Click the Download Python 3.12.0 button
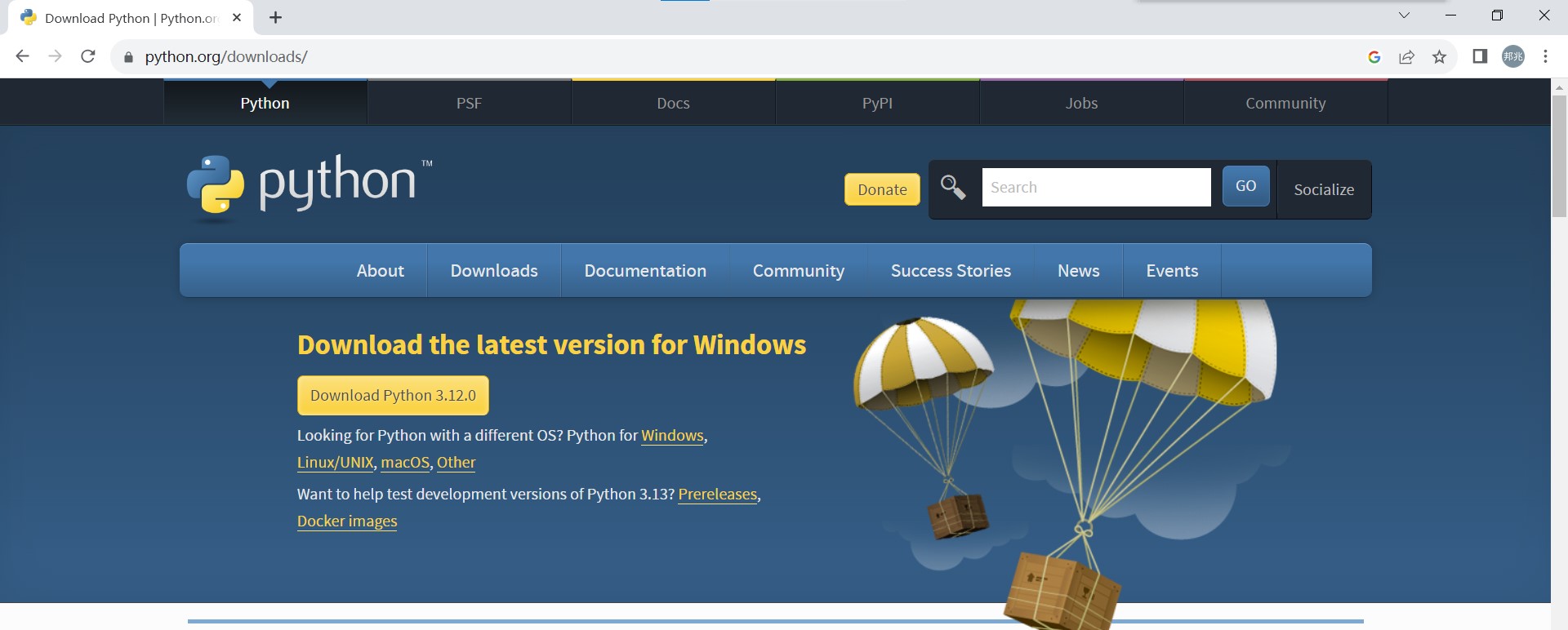 coord(393,395)
